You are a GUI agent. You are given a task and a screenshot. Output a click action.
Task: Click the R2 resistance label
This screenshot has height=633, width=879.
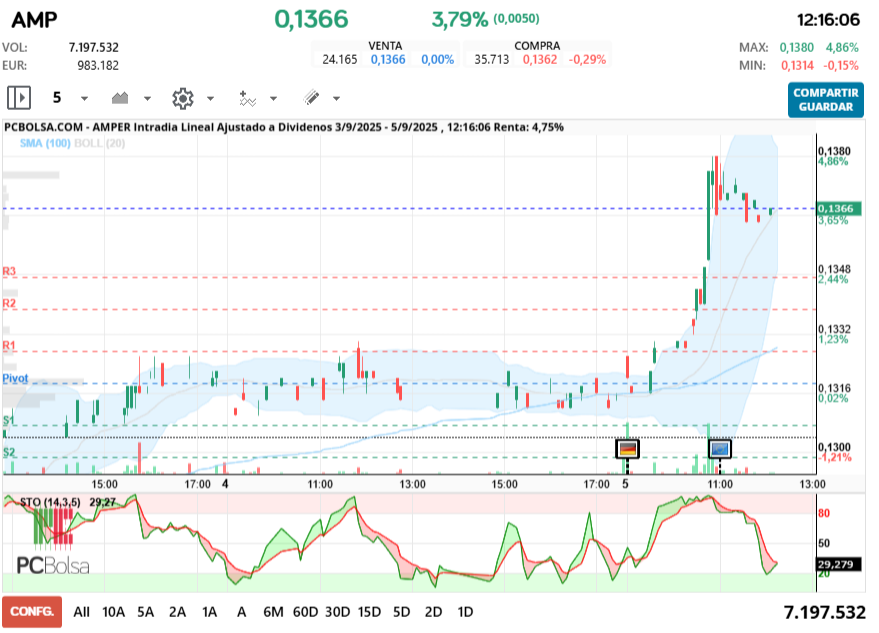[x=9, y=304]
